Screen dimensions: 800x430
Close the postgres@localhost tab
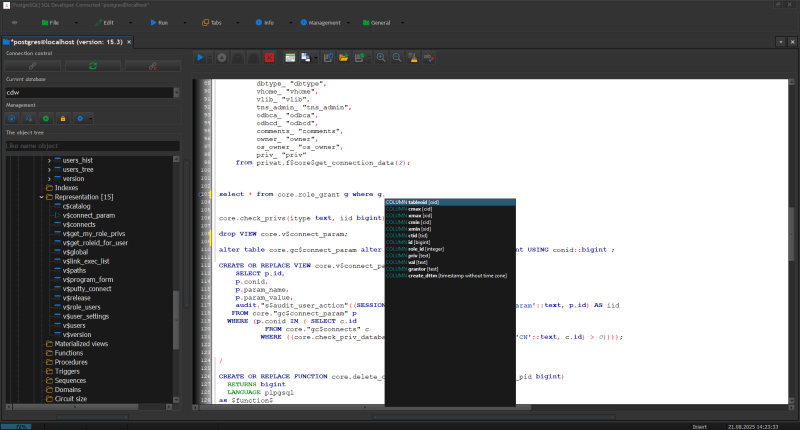(x=129, y=42)
